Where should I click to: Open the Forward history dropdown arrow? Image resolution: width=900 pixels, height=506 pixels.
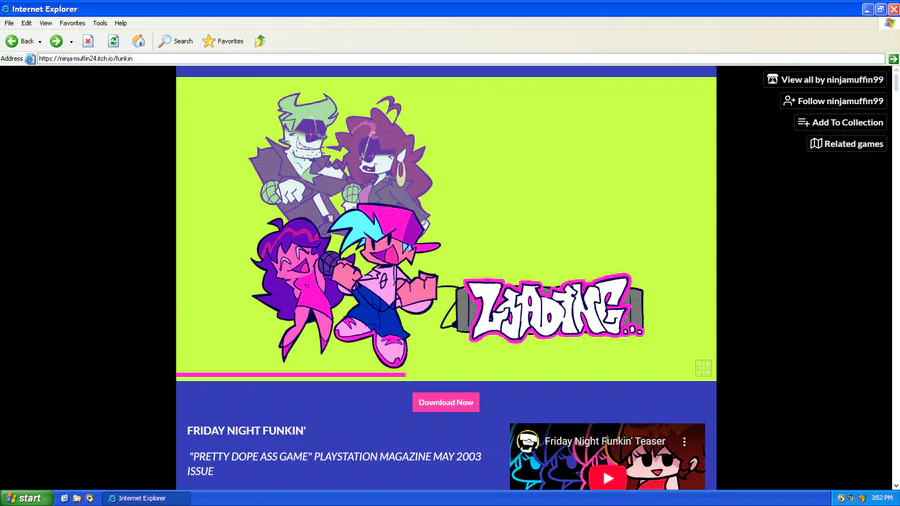pyautogui.click(x=71, y=41)
